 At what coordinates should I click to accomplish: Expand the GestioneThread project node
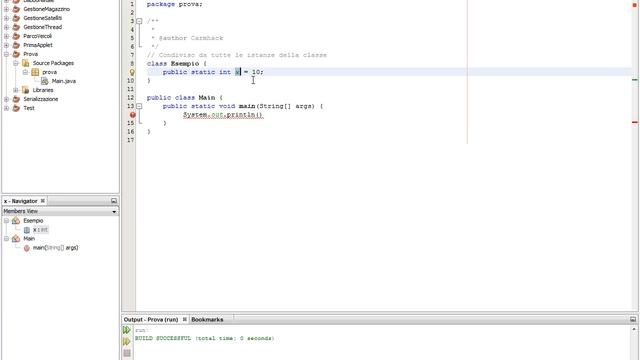pos(7,27)
